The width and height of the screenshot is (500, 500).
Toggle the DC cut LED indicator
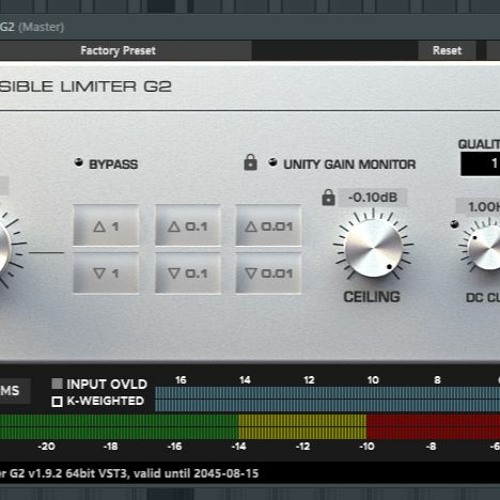pos(454,224)
